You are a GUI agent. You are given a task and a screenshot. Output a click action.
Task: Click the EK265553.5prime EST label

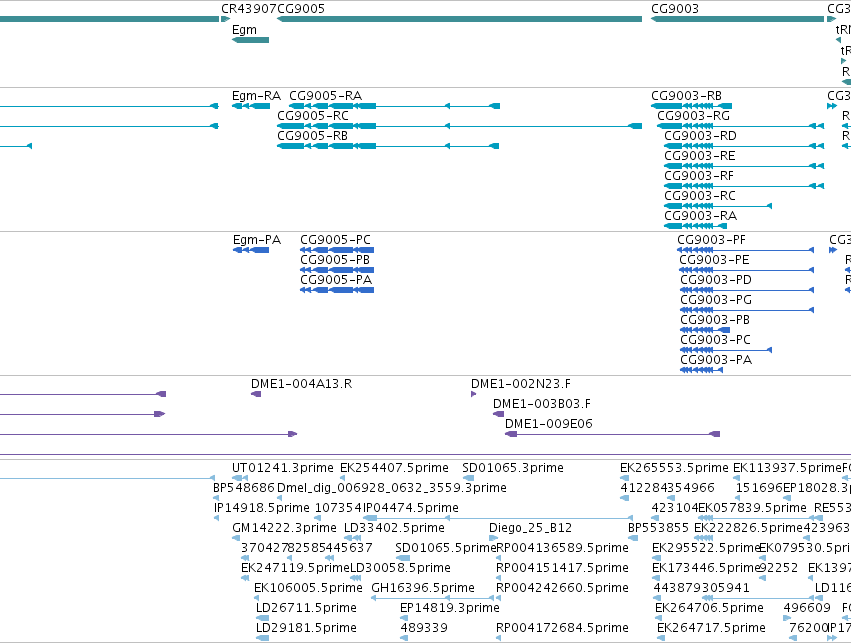(674, 468)
